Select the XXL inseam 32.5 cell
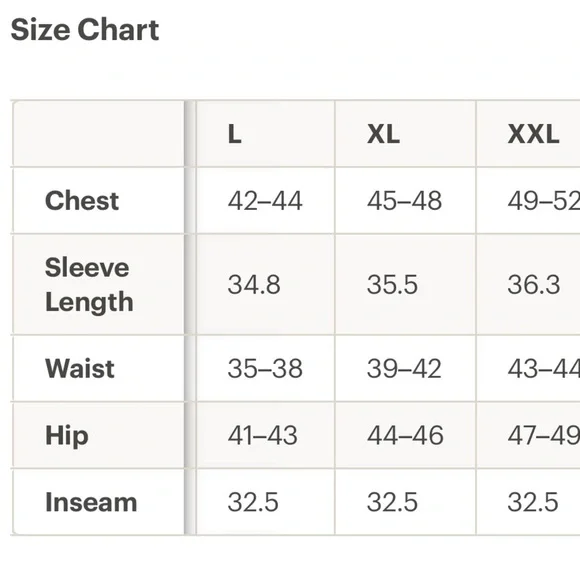The height and width of the screenshot is (580, 580). (x=529, y=502)
